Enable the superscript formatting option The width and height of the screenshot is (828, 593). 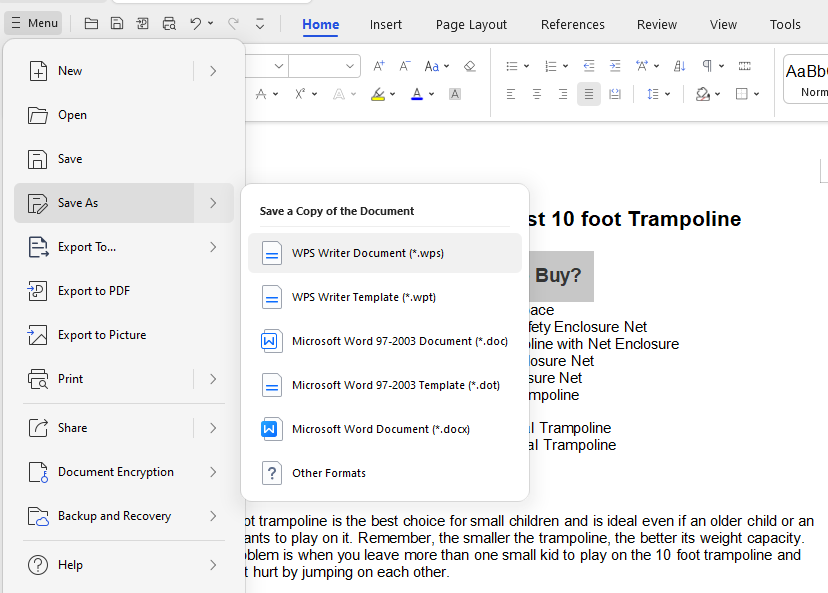pos(300,93)
